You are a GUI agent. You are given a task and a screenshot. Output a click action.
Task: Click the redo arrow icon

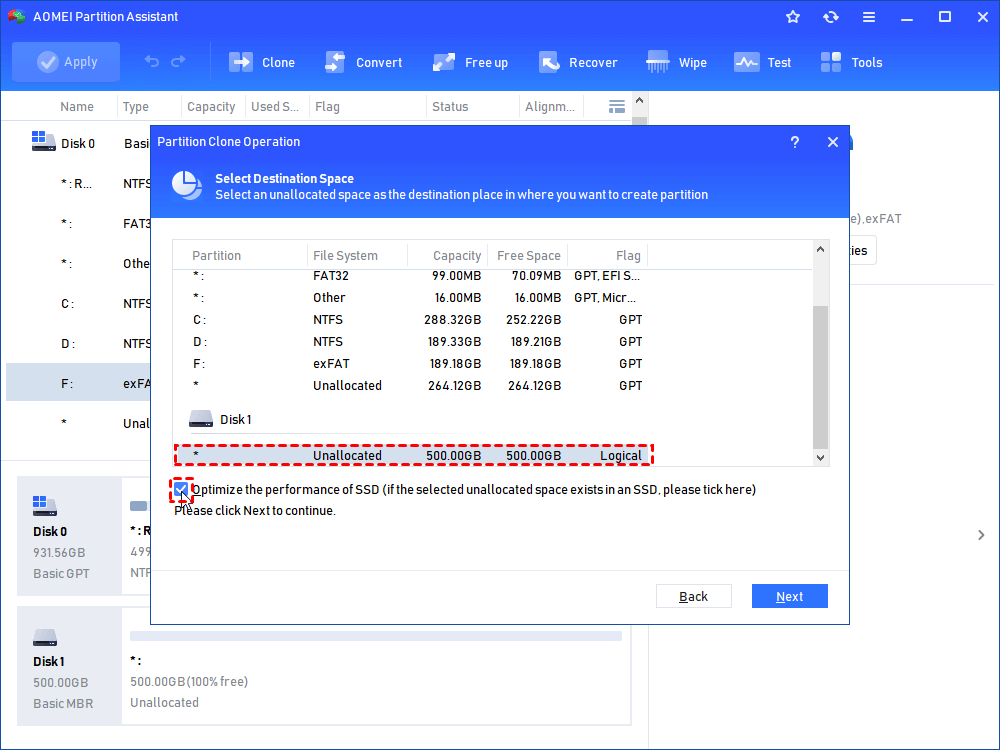pyautogui.click(x=179, y=61)
